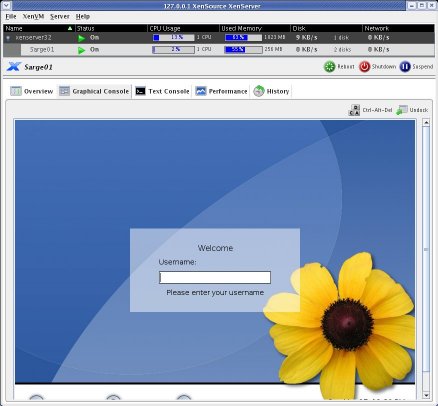Click the xenserver32 used memory bar
Viewport: 438px width, 406px height.
tap(243, 37)
